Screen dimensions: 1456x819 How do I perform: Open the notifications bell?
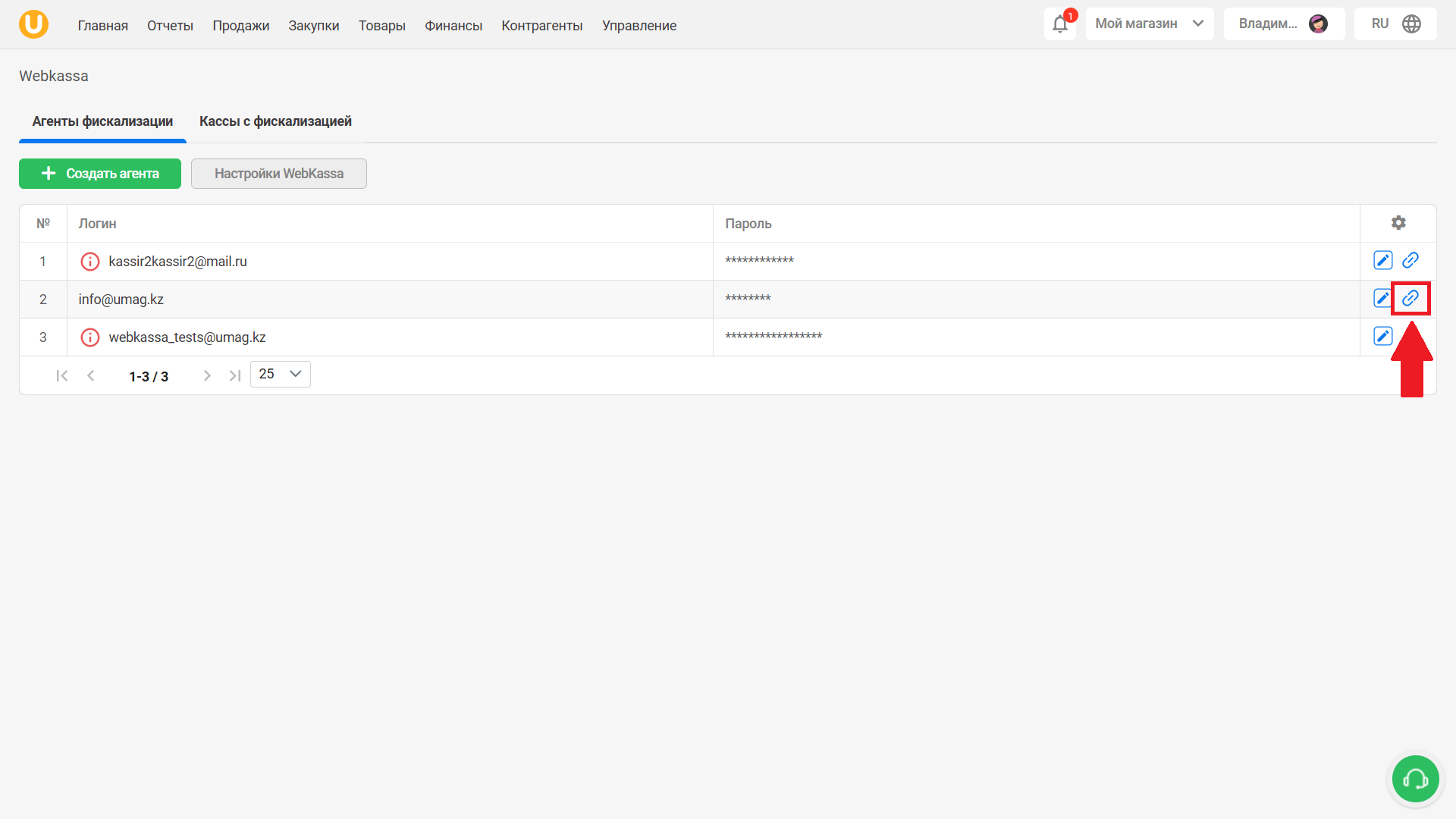point(1059,24)
